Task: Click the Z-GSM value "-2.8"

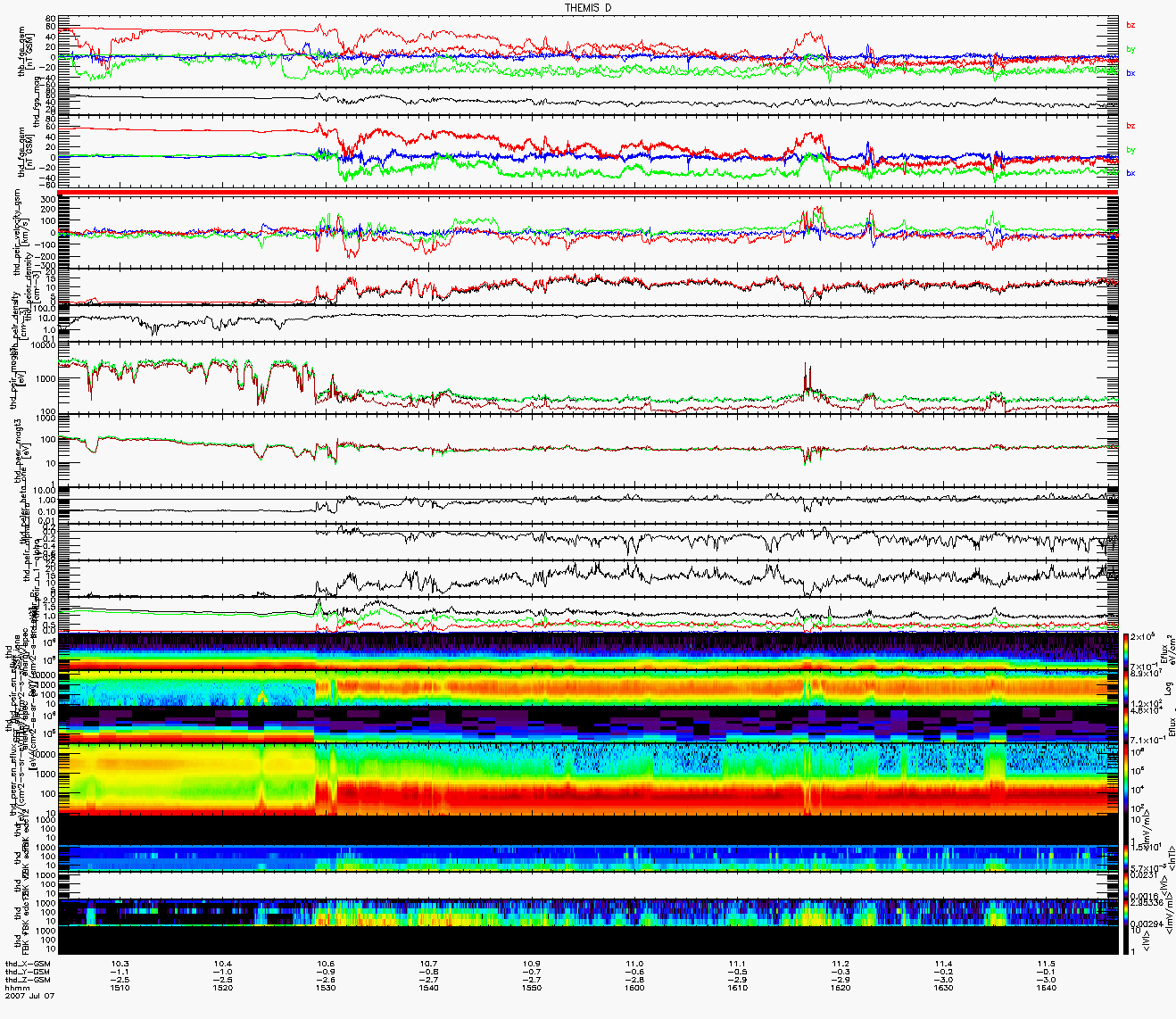Action: tap(634, 980)
